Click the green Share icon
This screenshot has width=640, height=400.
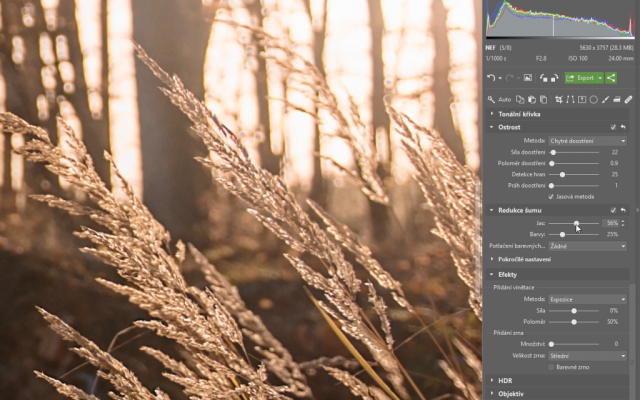[x=611, y=78]
